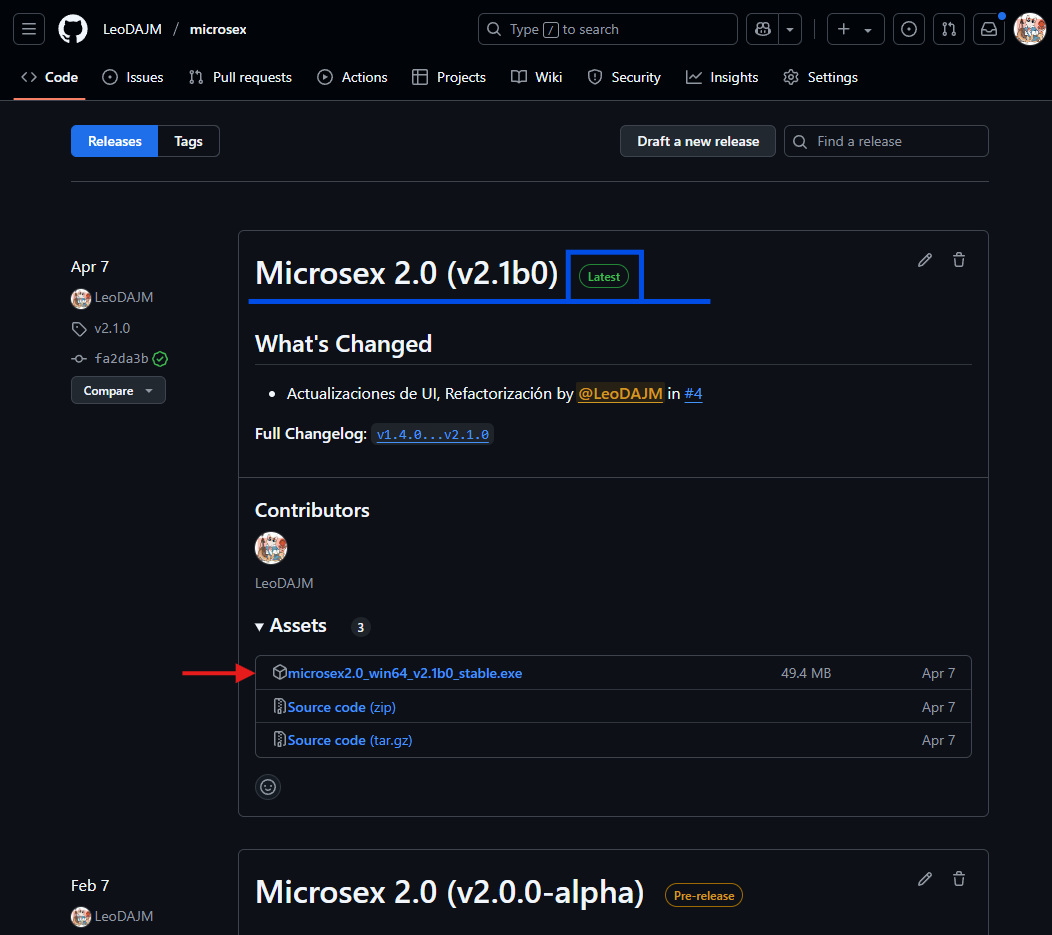Image resolution: width=1052 pixels, height=935 pixels.
Task: Click Draft a new release
Action: (x=698, y=141)
